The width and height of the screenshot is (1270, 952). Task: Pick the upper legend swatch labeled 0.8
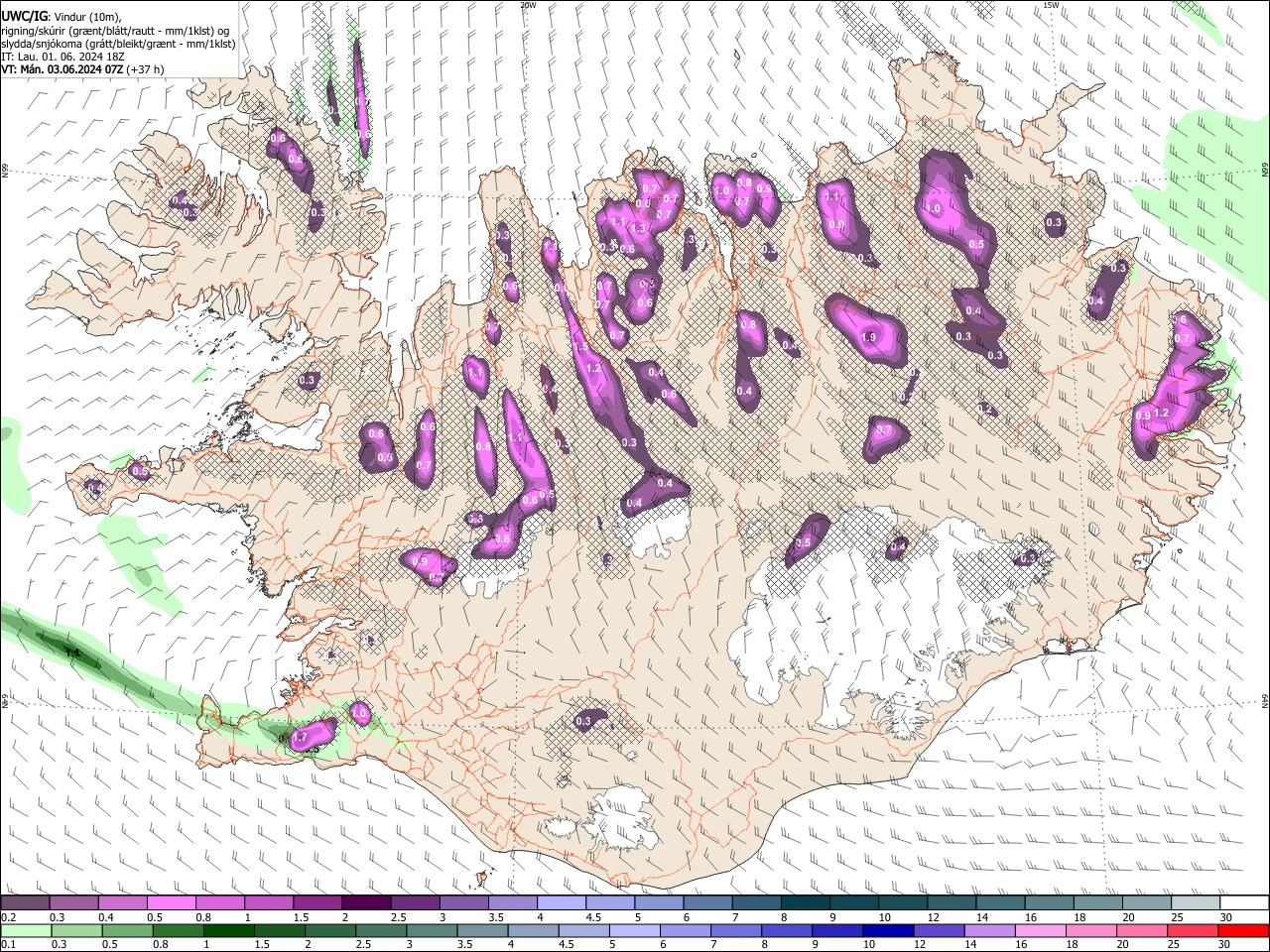click(219, 903)
